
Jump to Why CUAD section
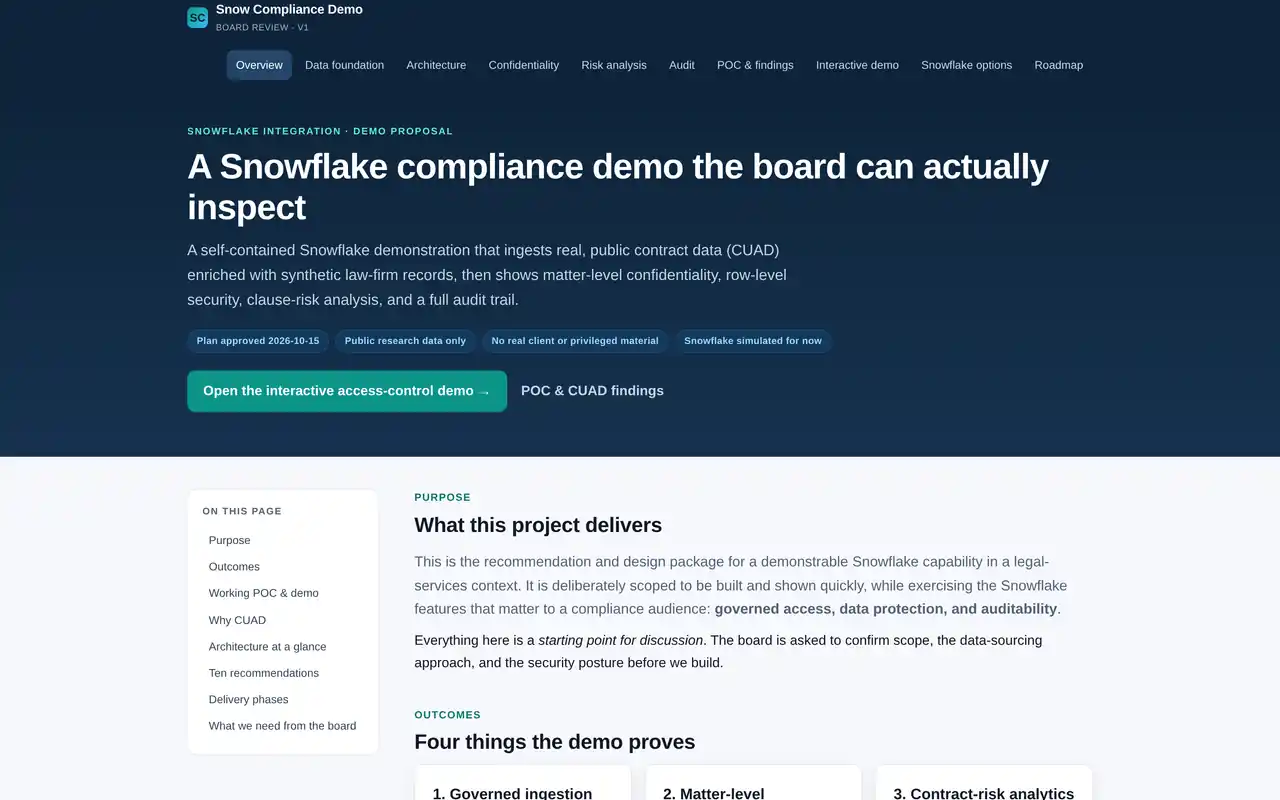283,620
